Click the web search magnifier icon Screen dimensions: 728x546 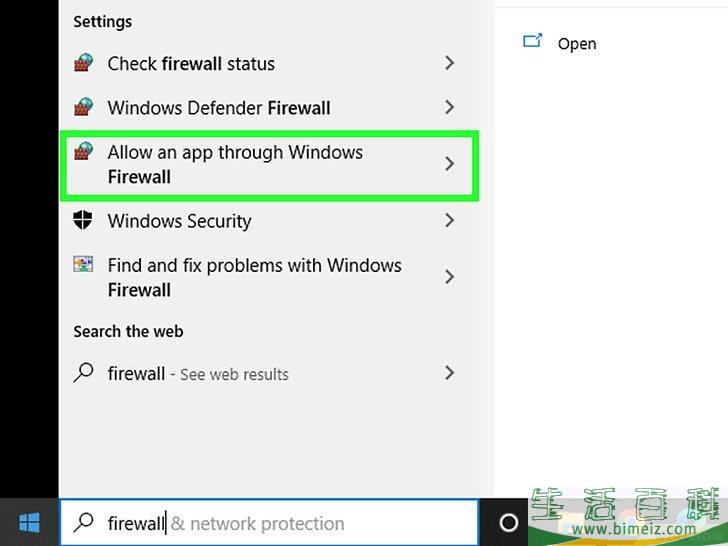(x=84, y=374)
